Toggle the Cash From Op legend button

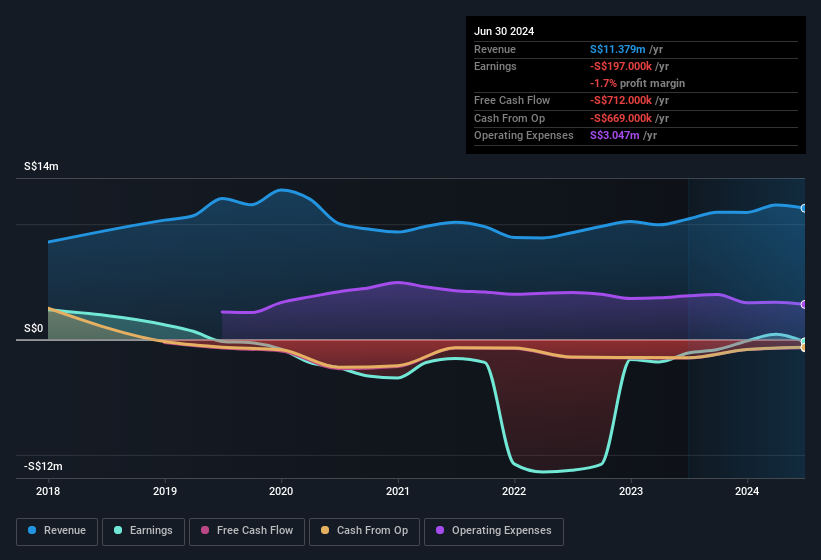[364, 531]
